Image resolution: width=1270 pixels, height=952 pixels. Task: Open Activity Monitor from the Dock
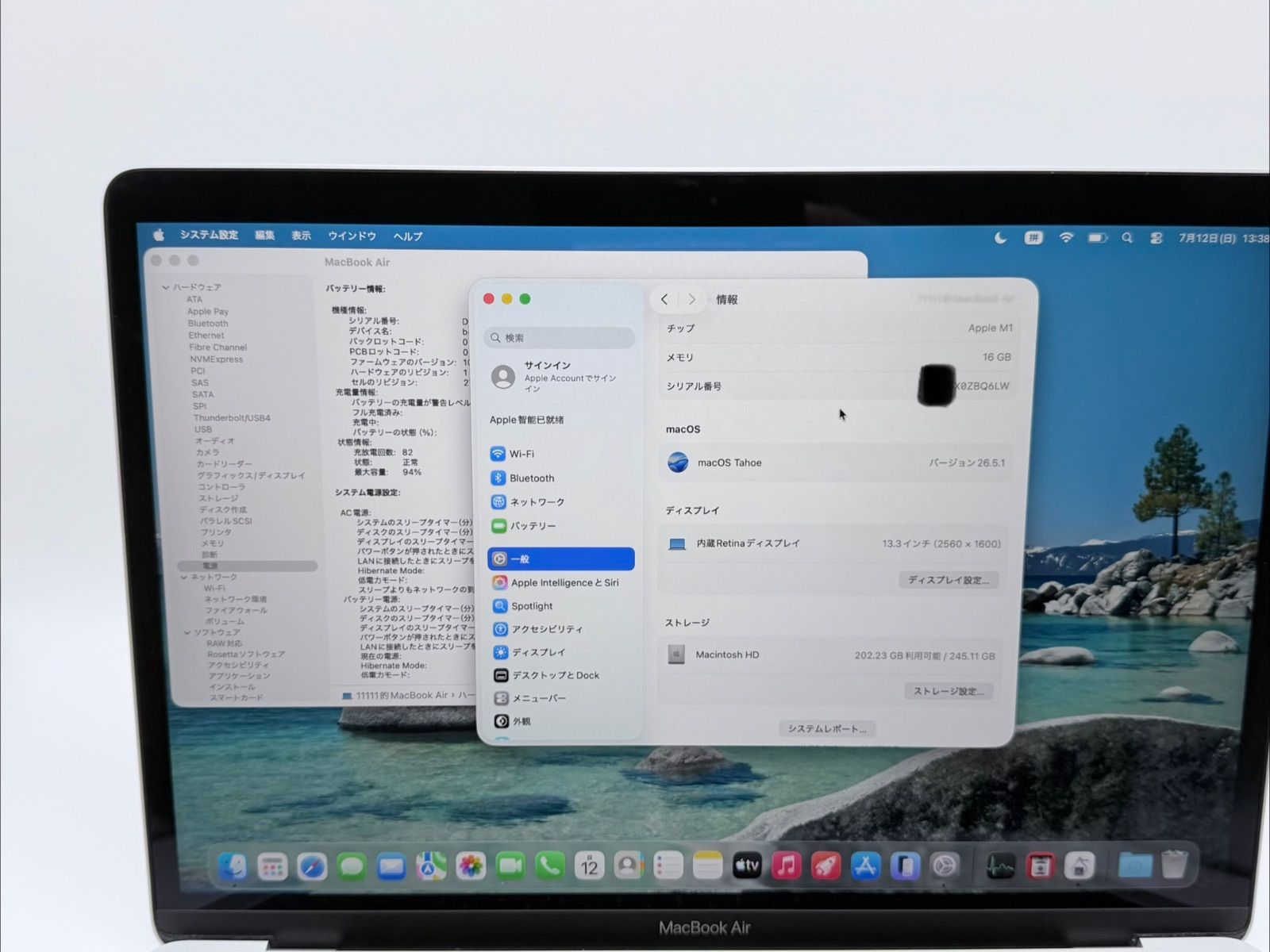(x=1000, y=866)
